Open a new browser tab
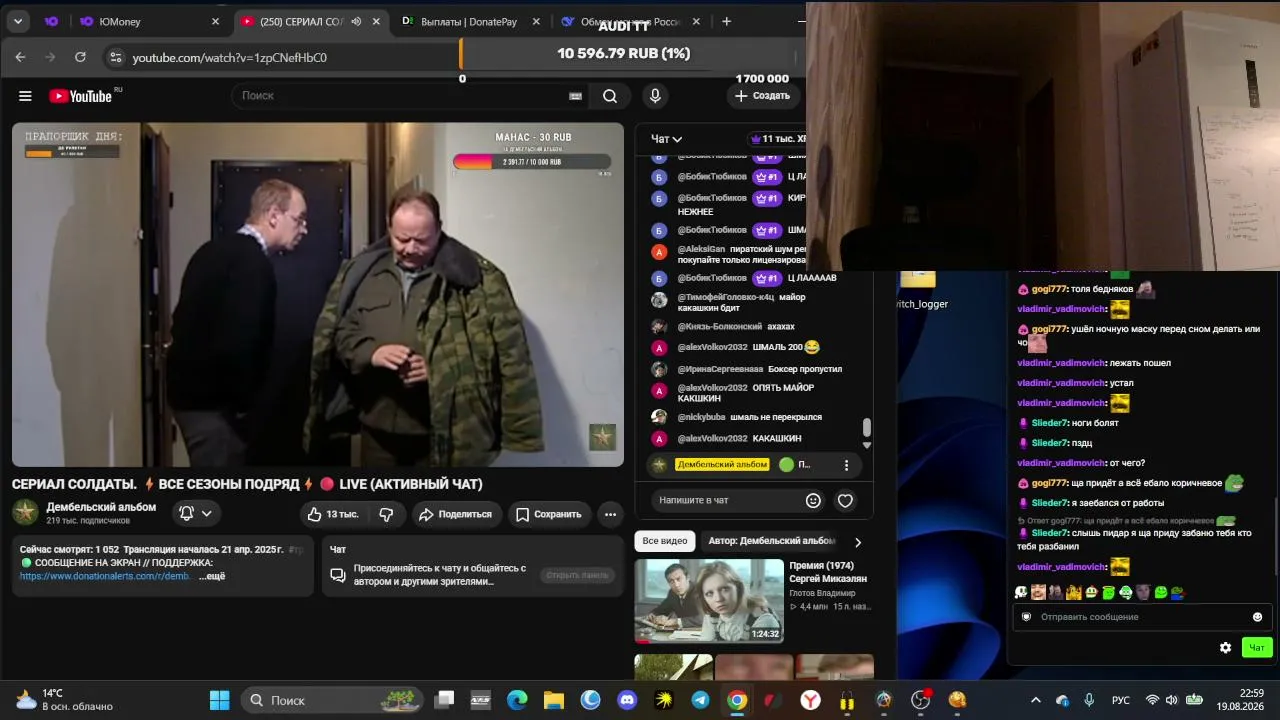This screenshot has width=1280, height=720. [726, 21]
